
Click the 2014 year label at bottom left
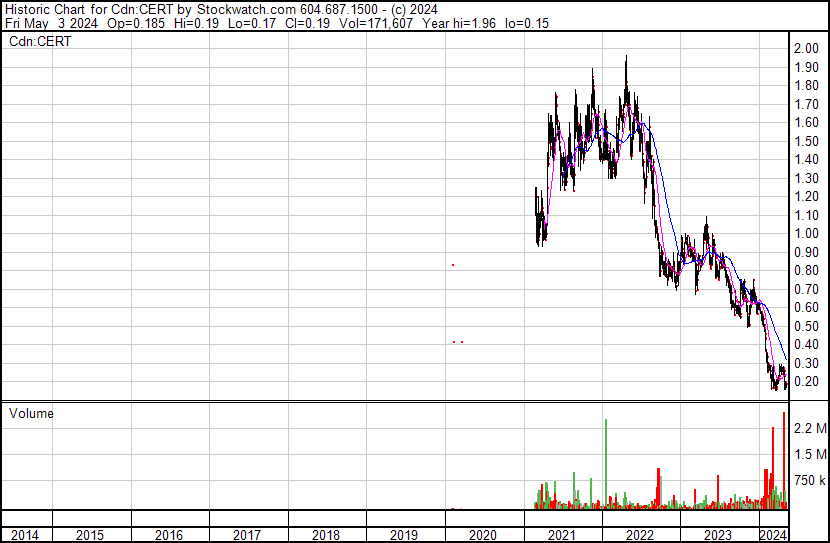[25, 535]
